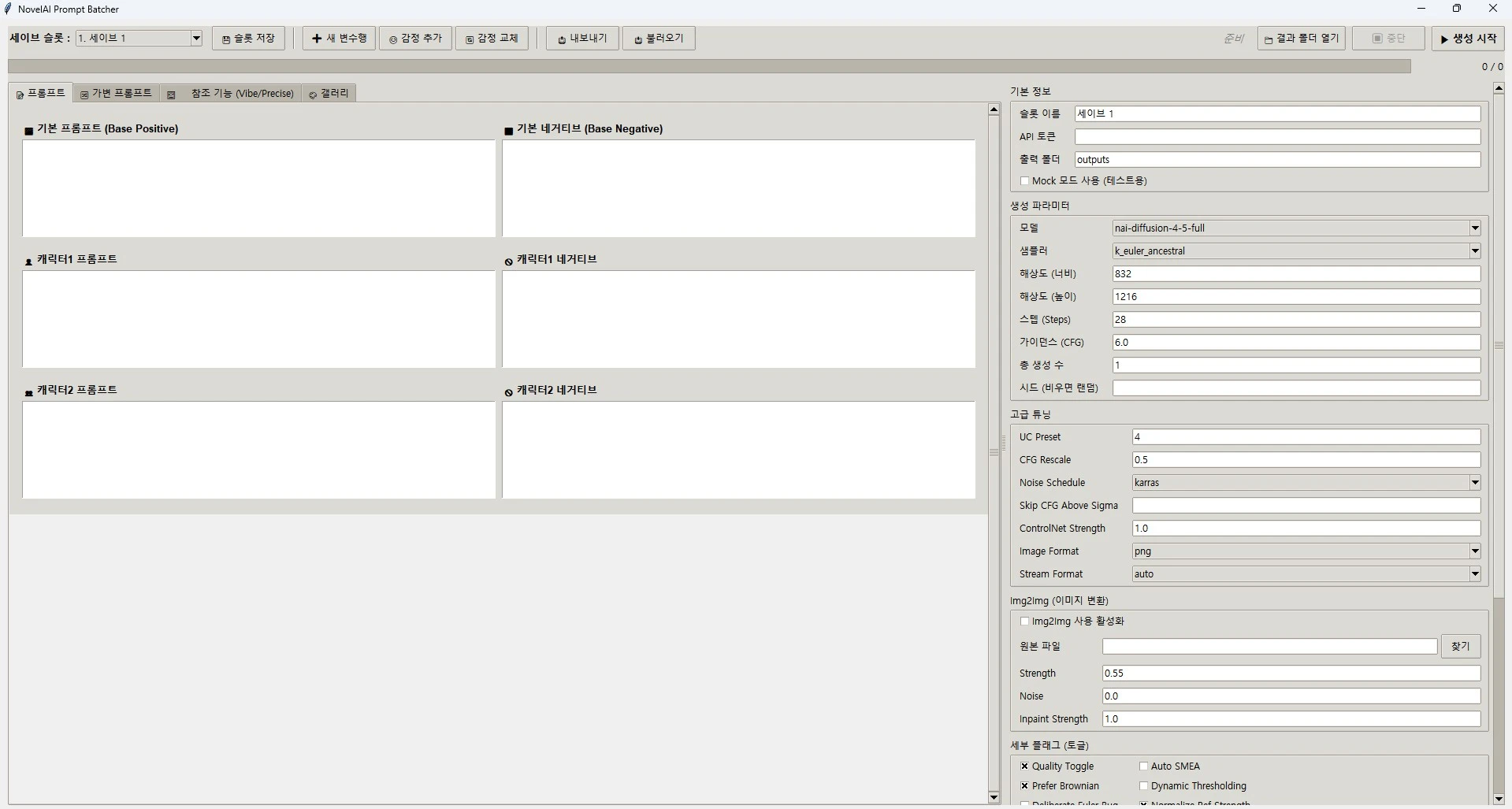Open the 가변 프롬프트 tab
The image size is (1512, 809).
115,93
